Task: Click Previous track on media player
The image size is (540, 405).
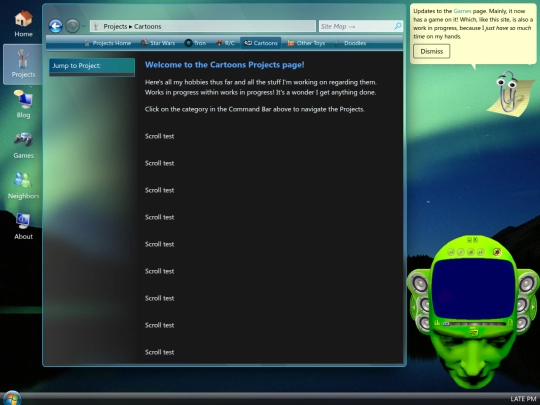Action: click(x=451, y=252)
